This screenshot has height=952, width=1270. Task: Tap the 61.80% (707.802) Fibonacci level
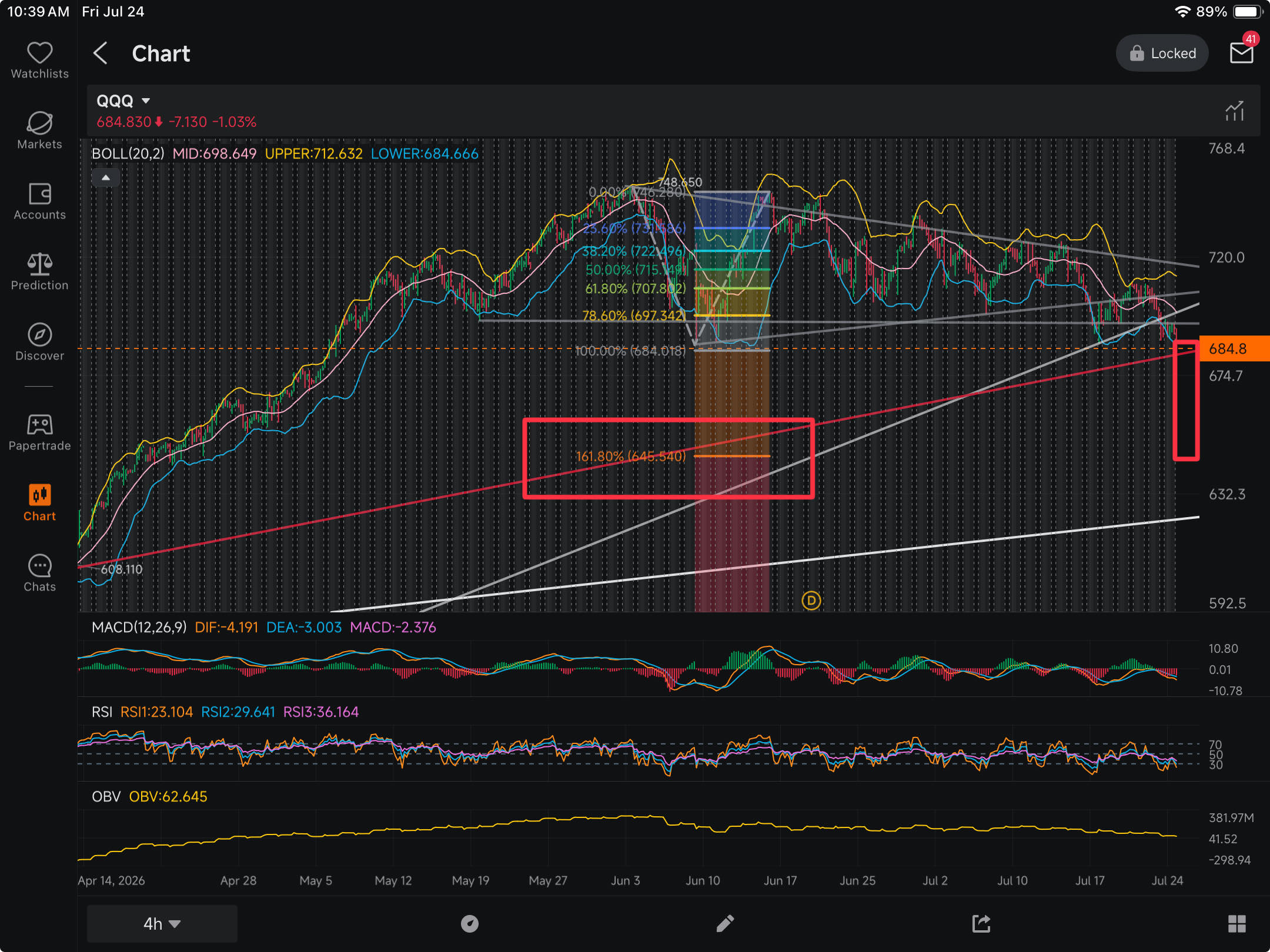pyautogui.click(x=635, y=289)
